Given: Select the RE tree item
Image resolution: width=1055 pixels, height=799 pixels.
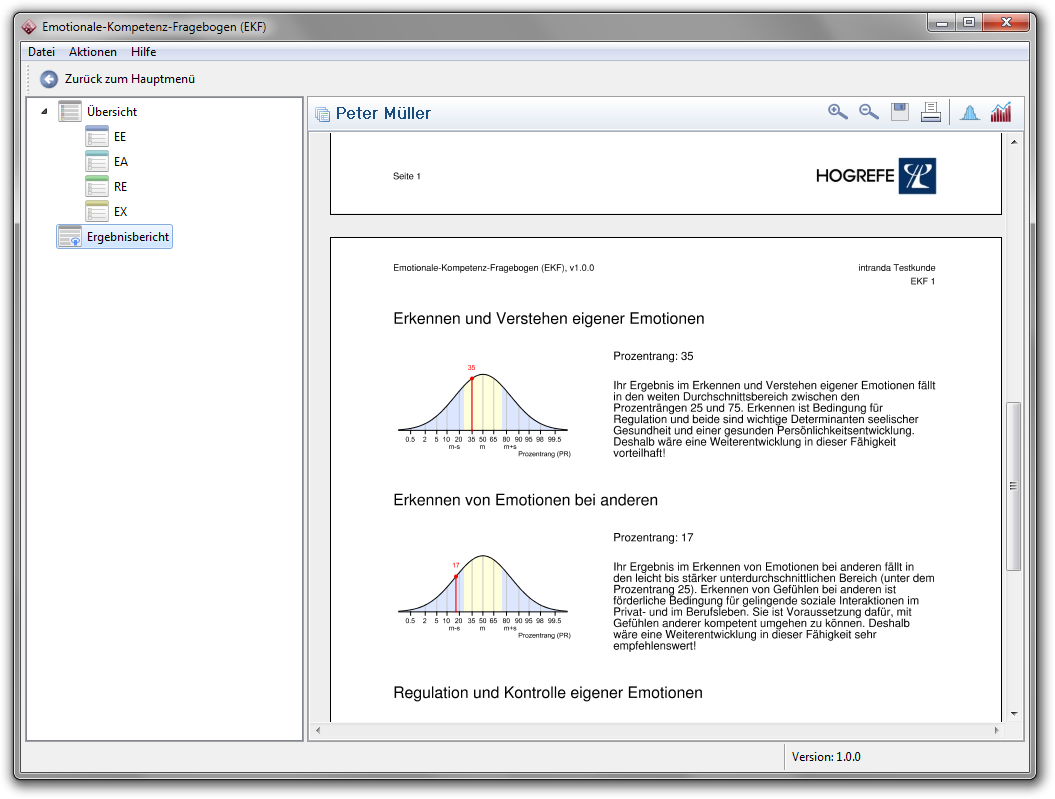Looking at the screenshot, I should coord(120,186).
